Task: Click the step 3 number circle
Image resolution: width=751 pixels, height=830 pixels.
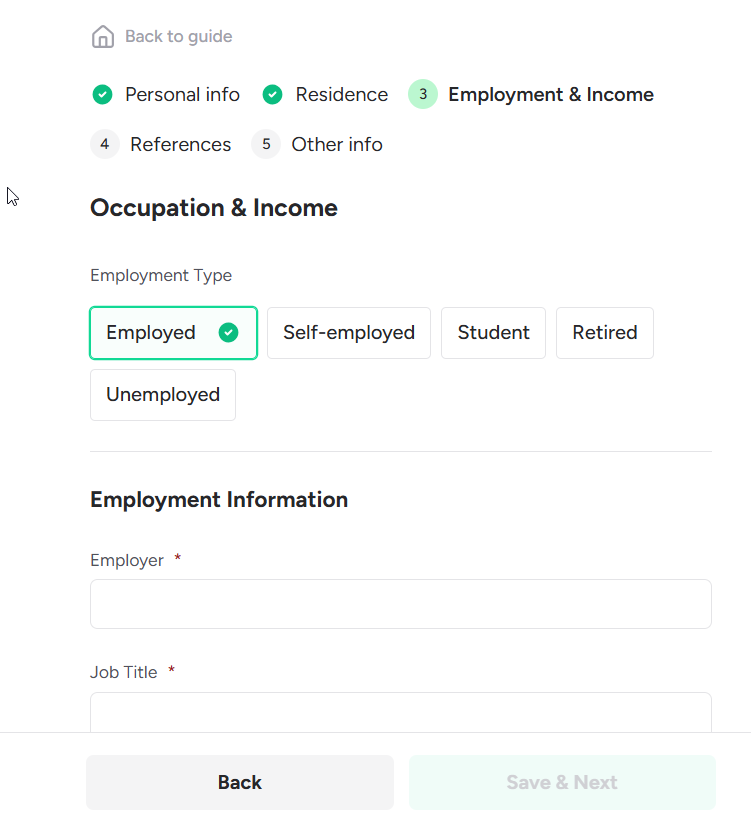Action: pyautogui.click(x=423, y=95)
